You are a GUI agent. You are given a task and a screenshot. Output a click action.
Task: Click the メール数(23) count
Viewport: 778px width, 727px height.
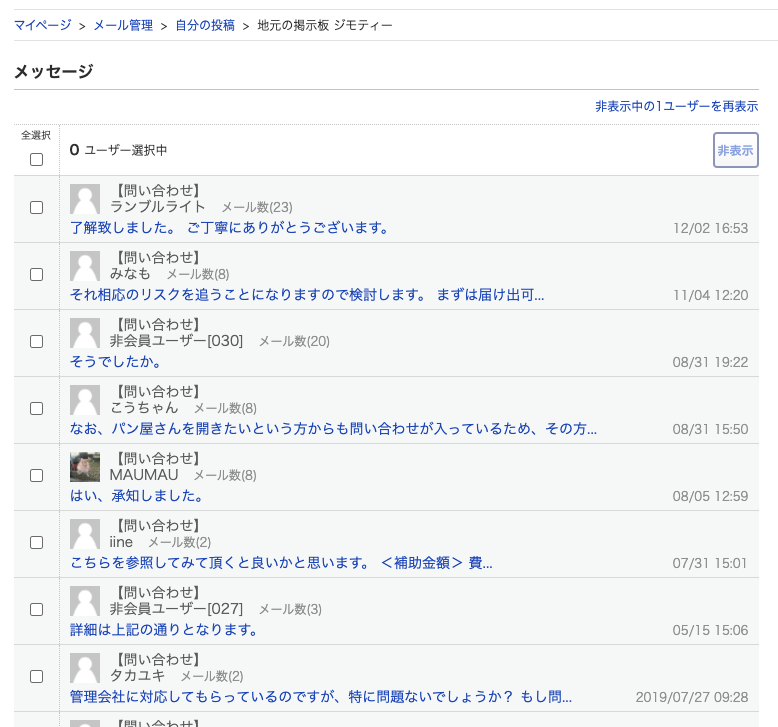[257, 207]
